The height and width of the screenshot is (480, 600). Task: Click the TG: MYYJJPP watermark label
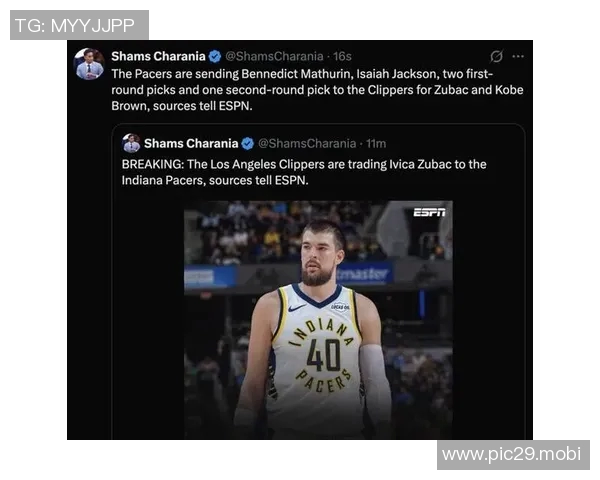(79, 25)
